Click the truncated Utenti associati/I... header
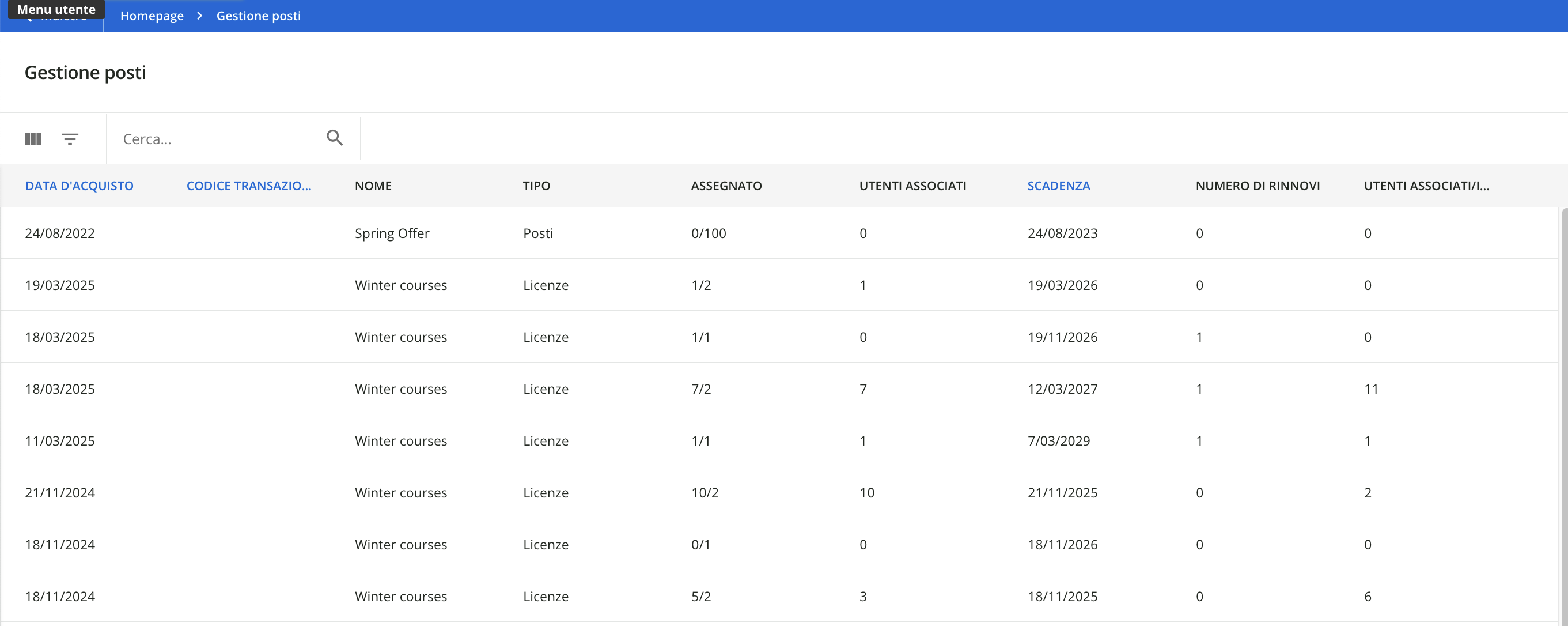Image resolution: width=1568 pixels, height=626 pixels. tap(1426, 186)
